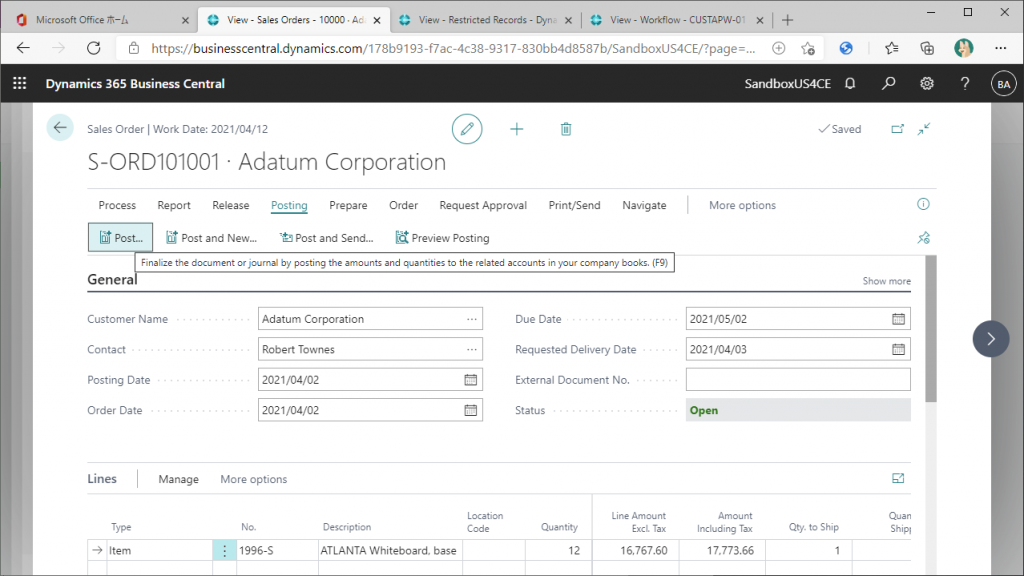
Task: Open the browser profile picture
Action: (963, 48)
